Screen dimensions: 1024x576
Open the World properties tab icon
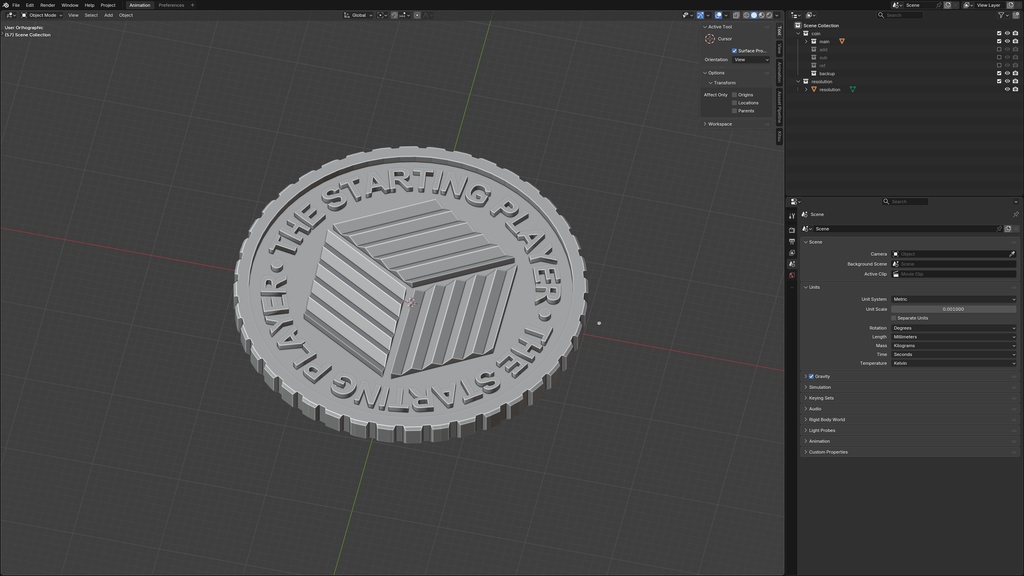coord(792,275)
